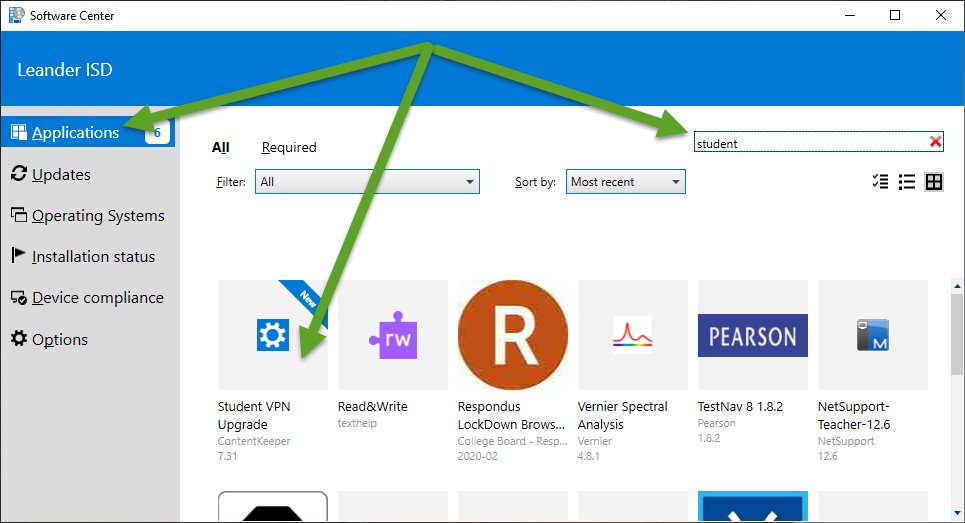Open the Updates section
Image resolution: width=965 pixels, height=523 pixels.
(61, 175)
